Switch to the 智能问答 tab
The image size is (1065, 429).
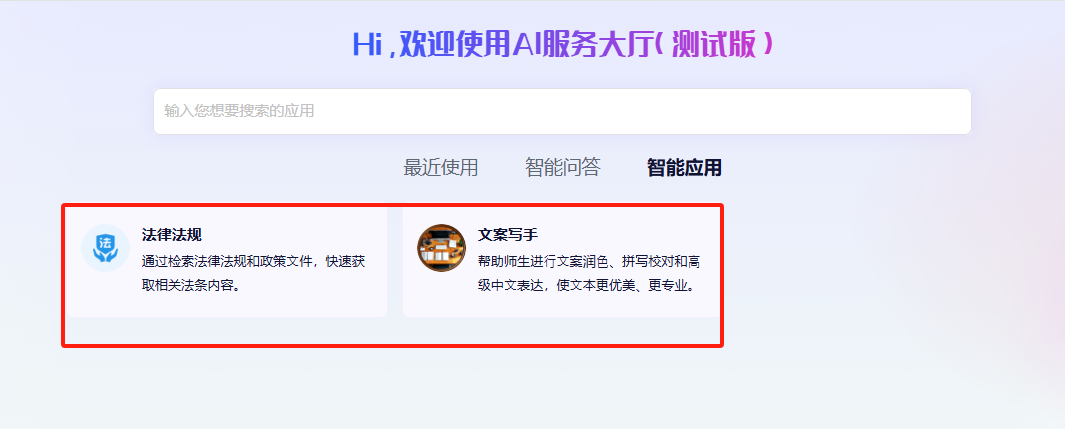point(562,167)
